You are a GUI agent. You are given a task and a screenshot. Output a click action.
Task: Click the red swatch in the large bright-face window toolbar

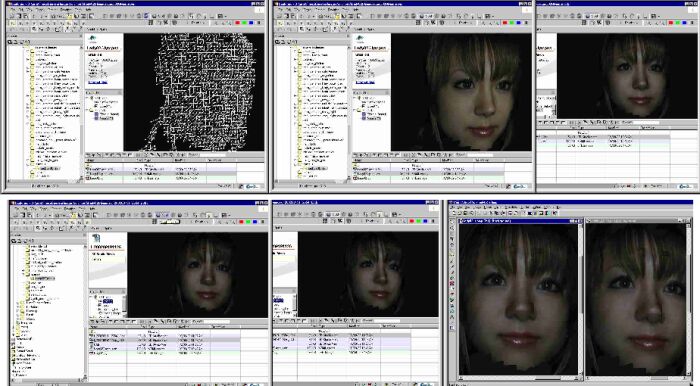[505, 22]
